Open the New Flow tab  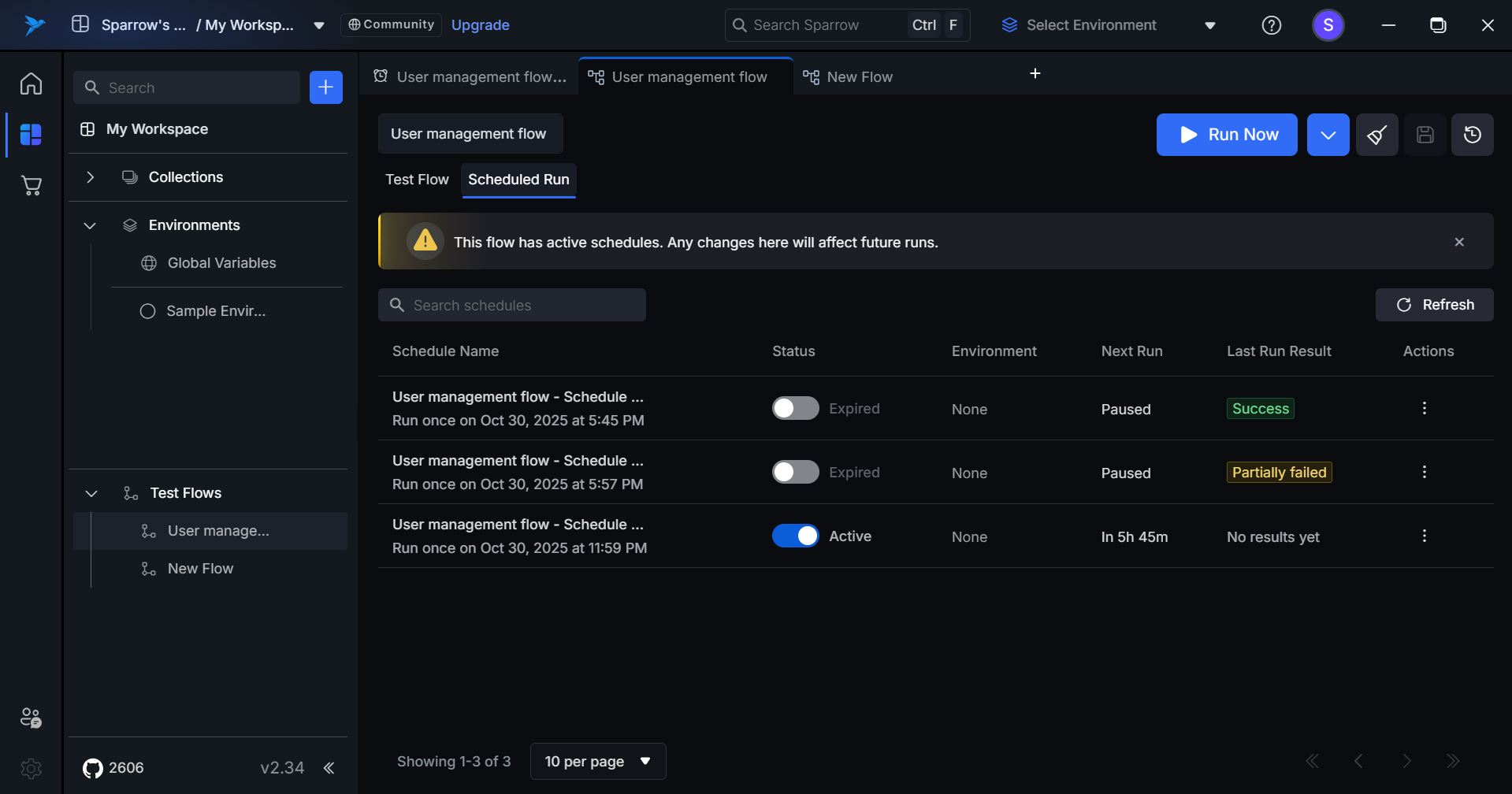click(859, 77)
